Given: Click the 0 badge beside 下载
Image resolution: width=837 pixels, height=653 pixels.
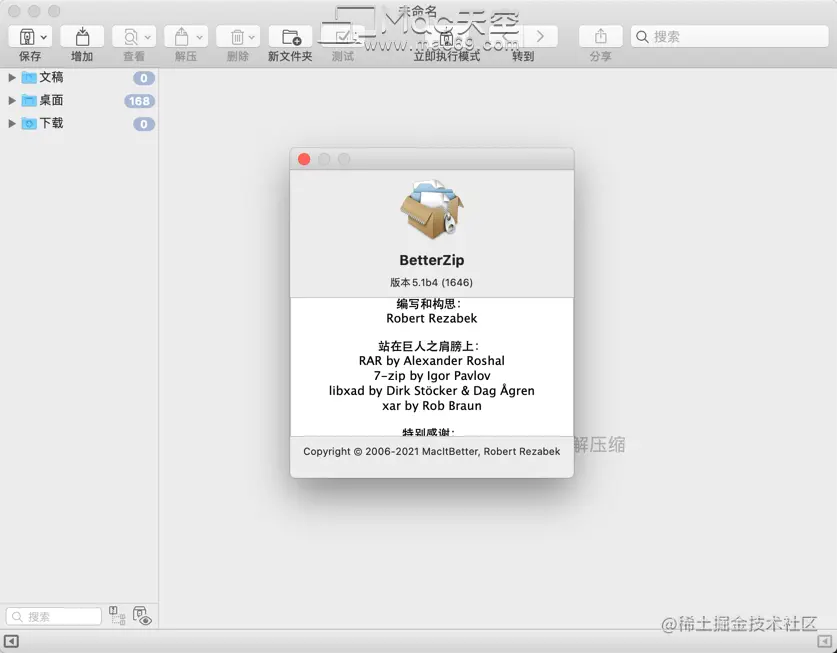Looking at the screenshot, I should pos(144,124).
